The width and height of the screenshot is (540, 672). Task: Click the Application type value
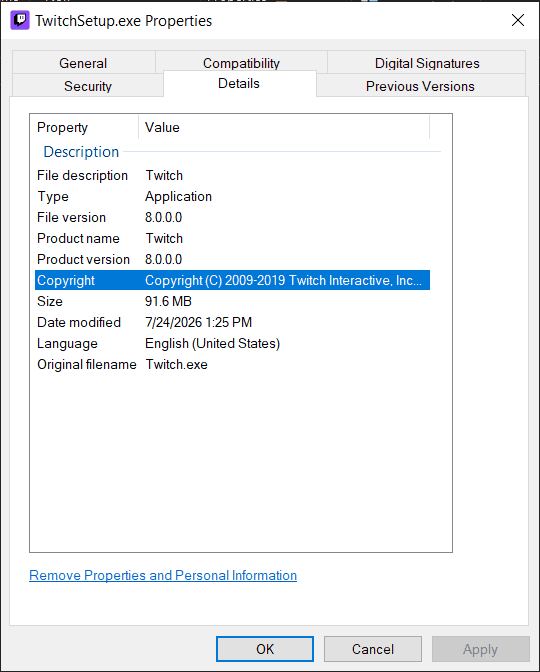tap(178, 196)
